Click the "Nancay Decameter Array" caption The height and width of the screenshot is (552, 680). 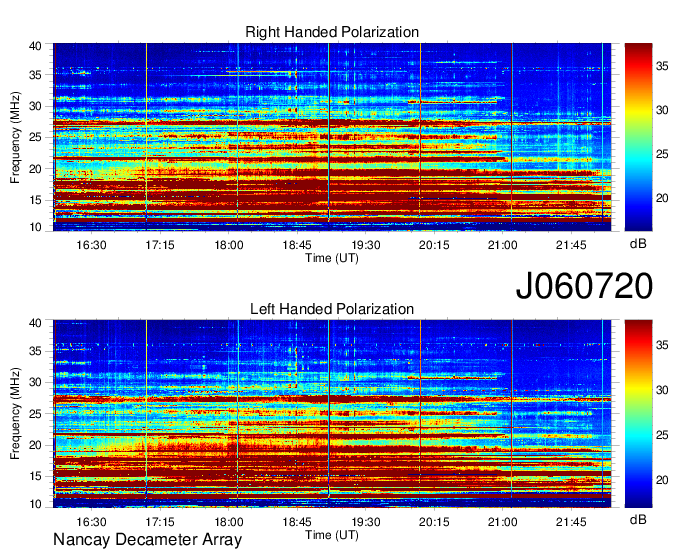[147, 540]
